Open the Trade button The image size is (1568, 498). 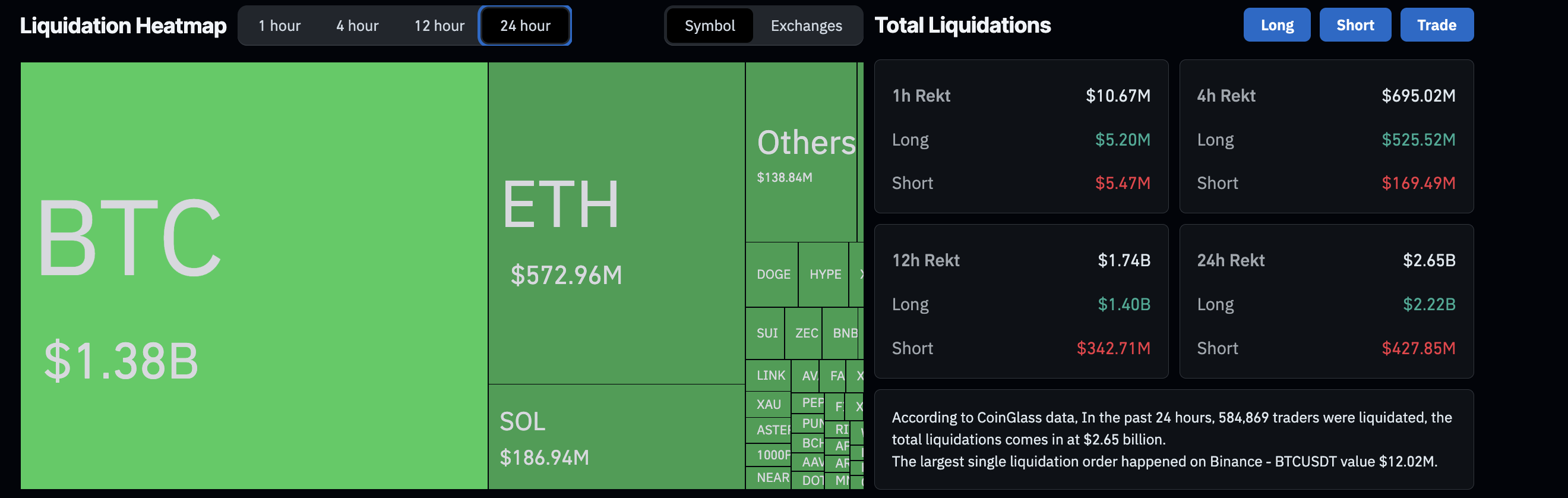coord(1436,25)
